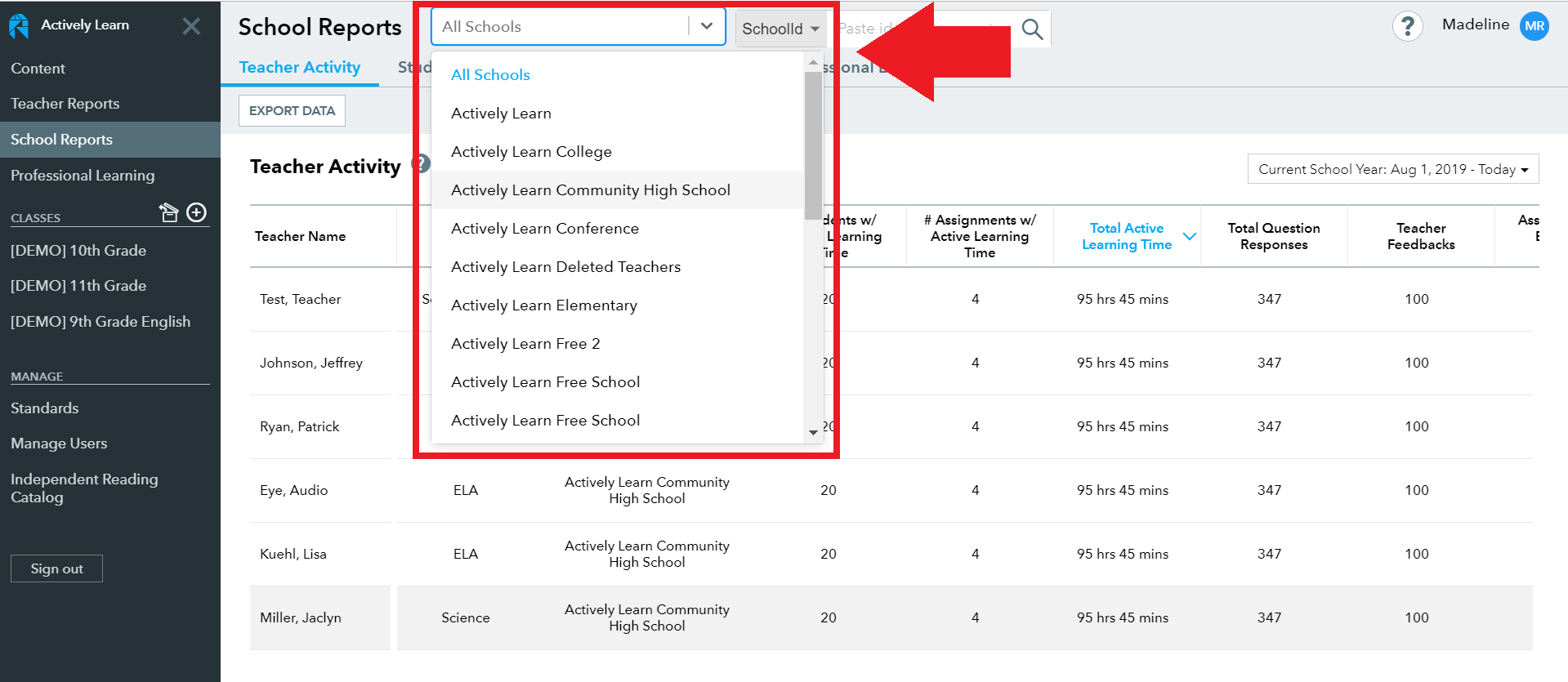Screen dimensions: 1568x682
Task: Open Manage Users link
Action: pos(59,444)
